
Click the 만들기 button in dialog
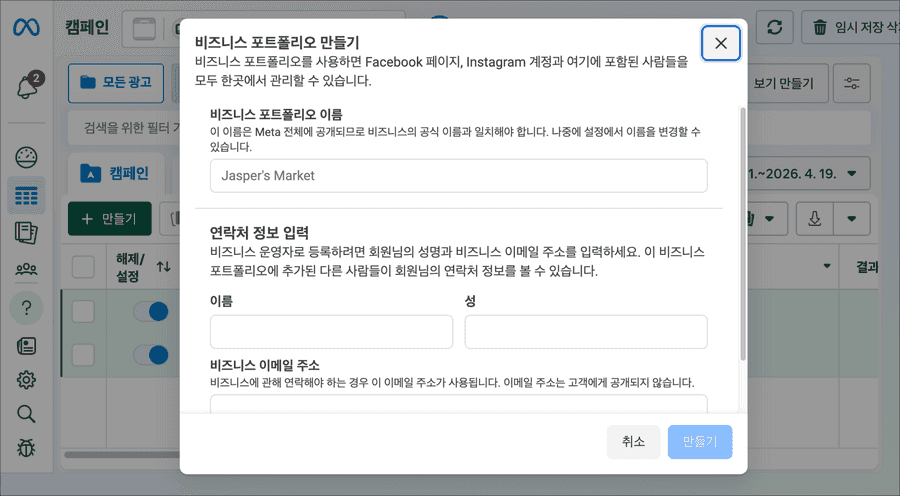[x=700, y=441]
